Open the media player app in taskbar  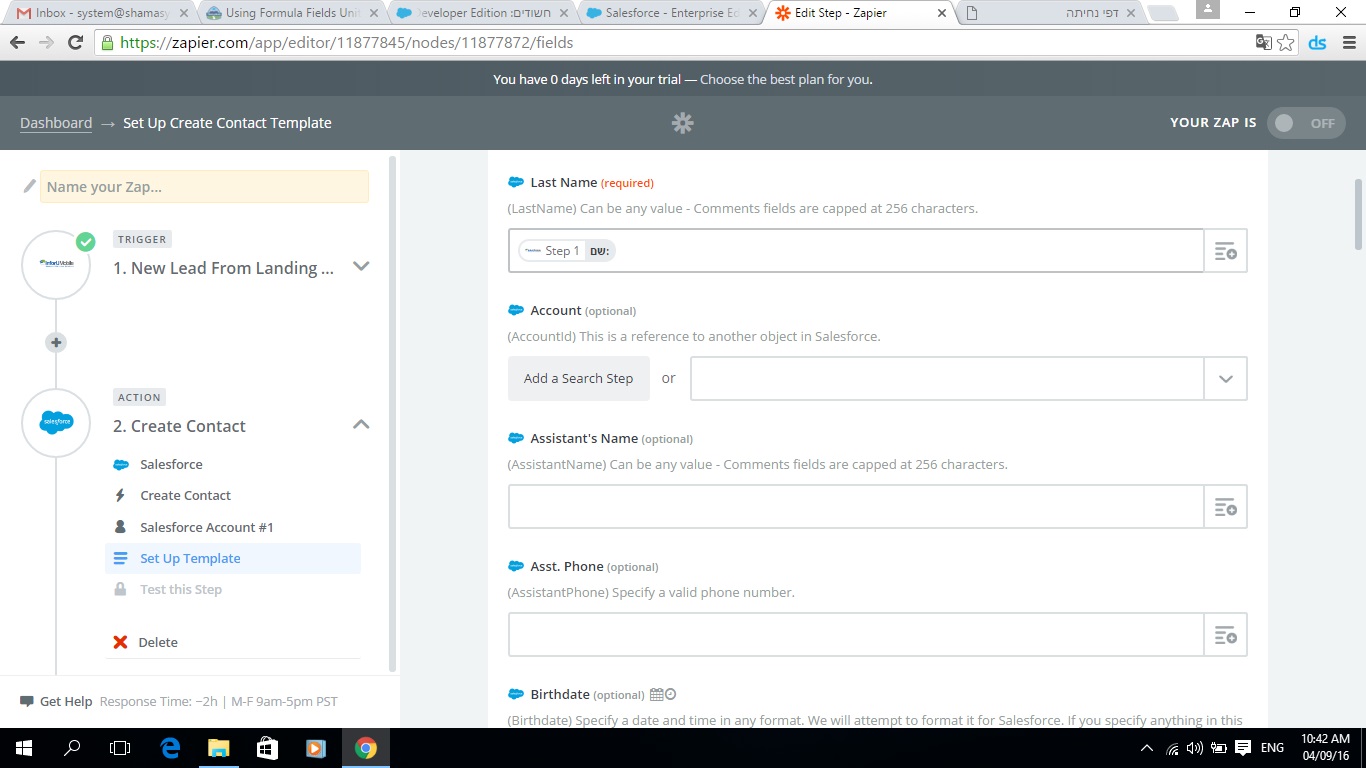click(x=316, y=748)
